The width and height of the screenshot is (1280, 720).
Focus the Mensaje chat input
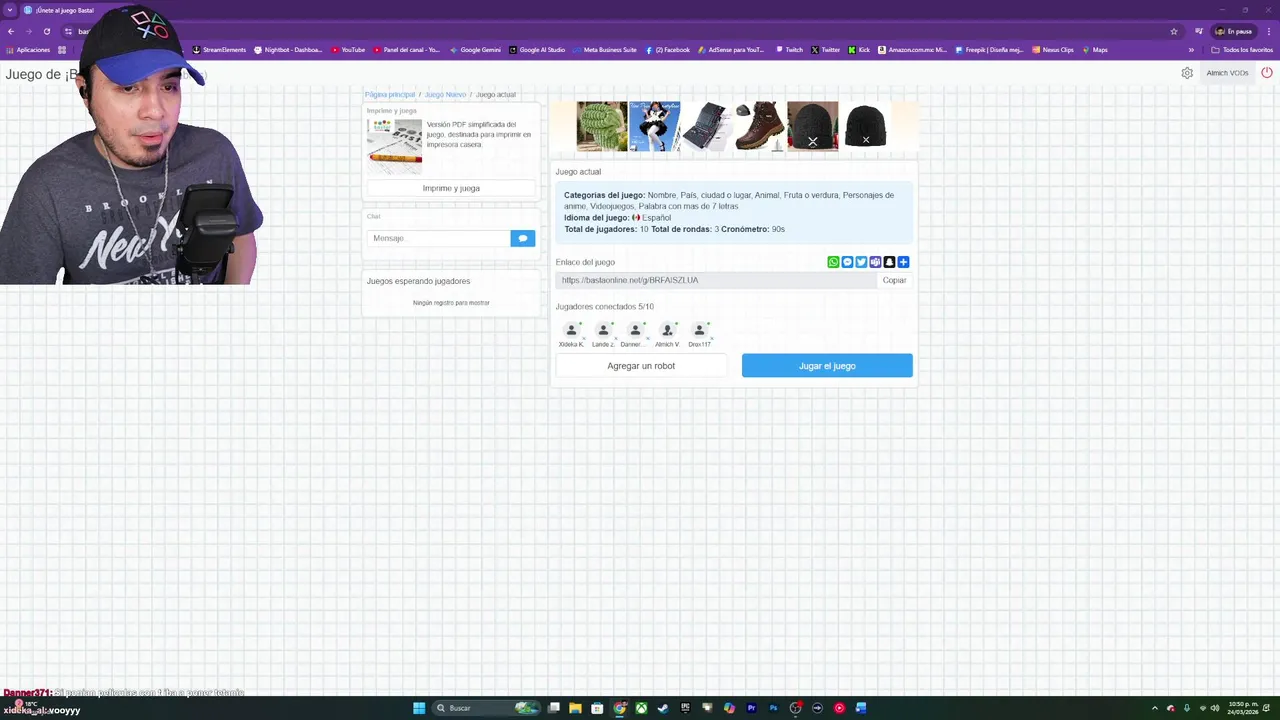click(438, 238)
